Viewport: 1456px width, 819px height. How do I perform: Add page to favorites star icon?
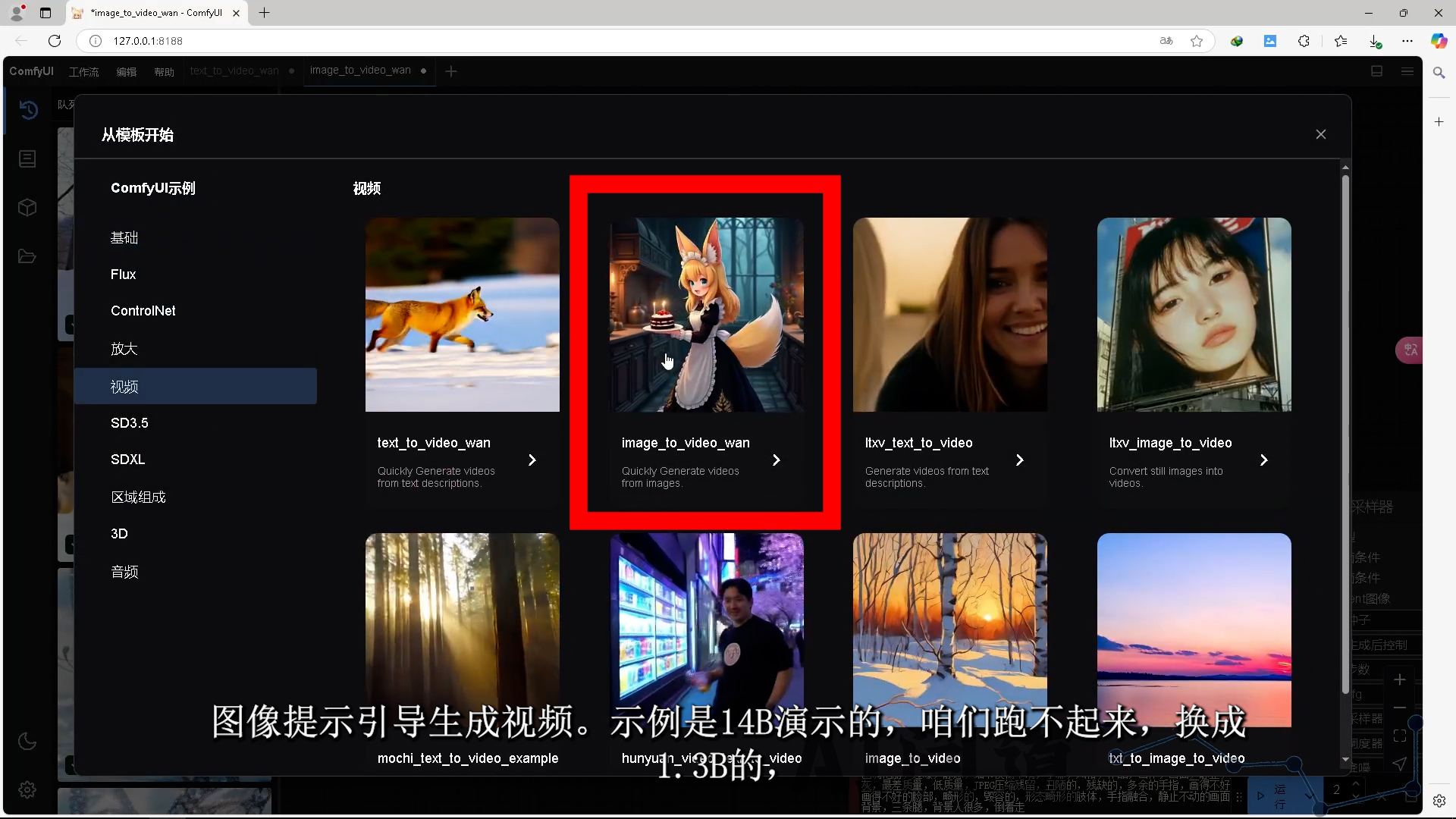(x=1197, y=41)
